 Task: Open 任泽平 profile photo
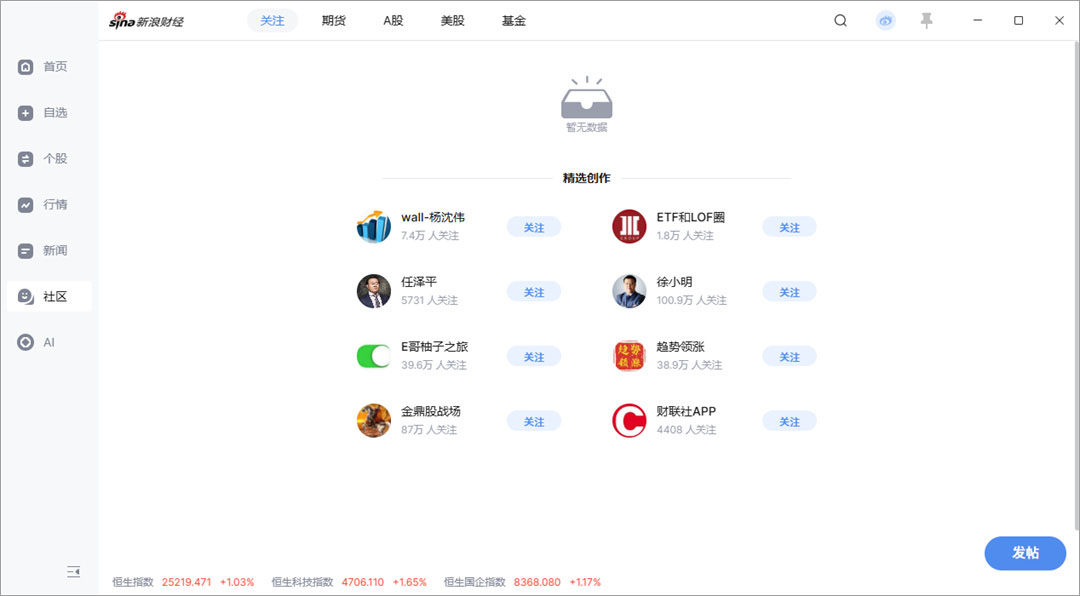[374, 291]
